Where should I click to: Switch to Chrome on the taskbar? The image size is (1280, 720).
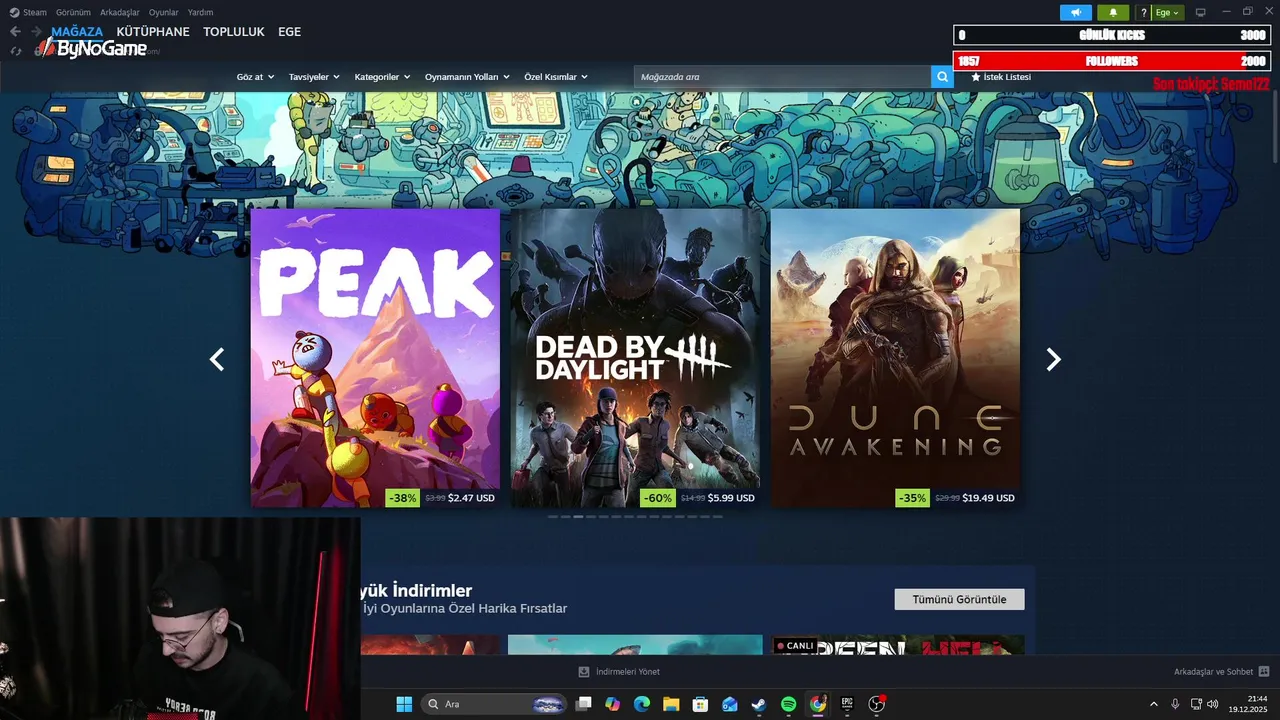[x=818, y=704]
